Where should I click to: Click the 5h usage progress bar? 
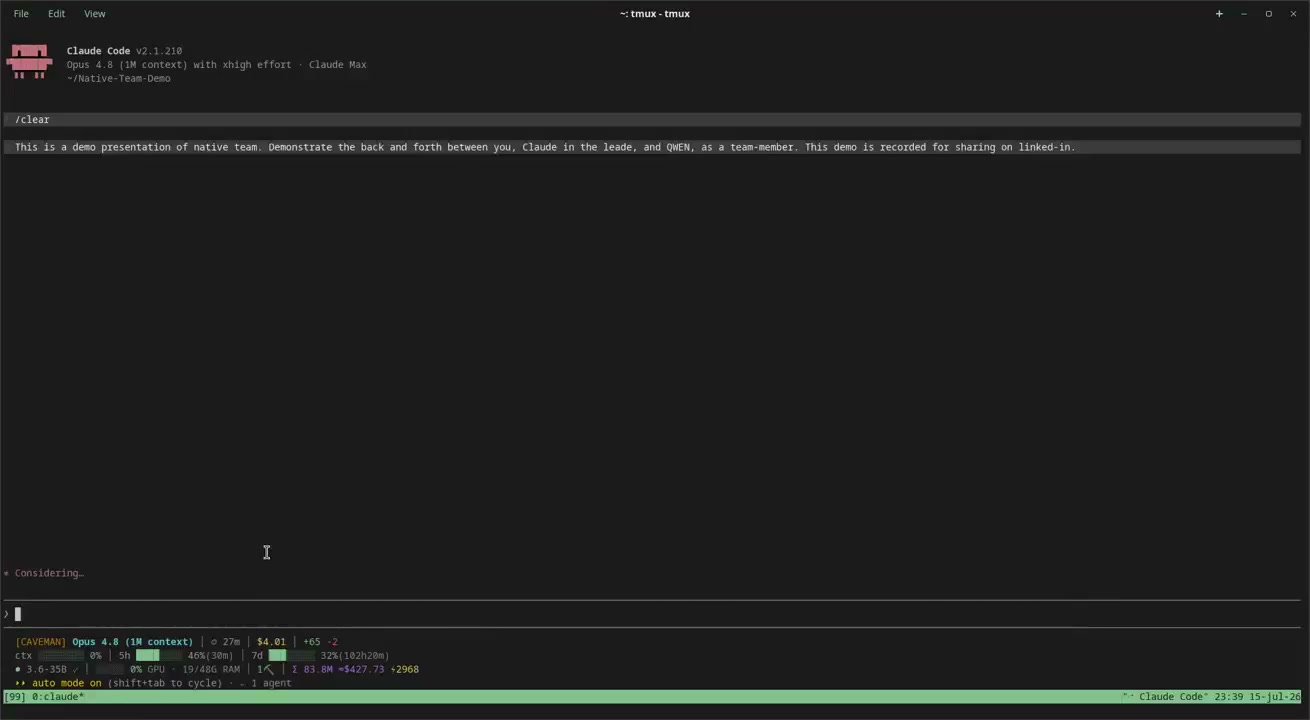click(x=160, y=656)
